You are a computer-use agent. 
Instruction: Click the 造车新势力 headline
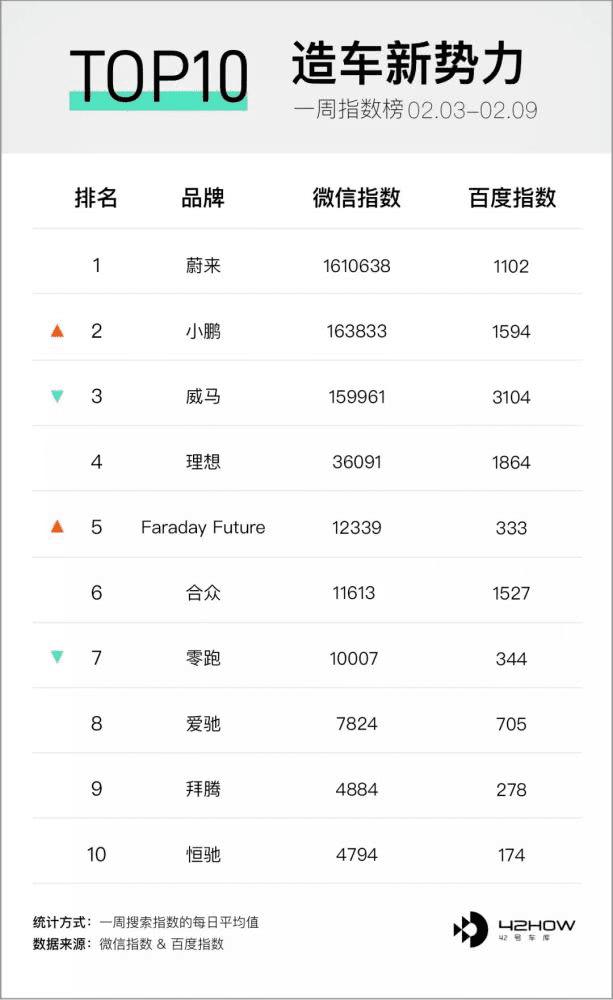tap(408, 62)
